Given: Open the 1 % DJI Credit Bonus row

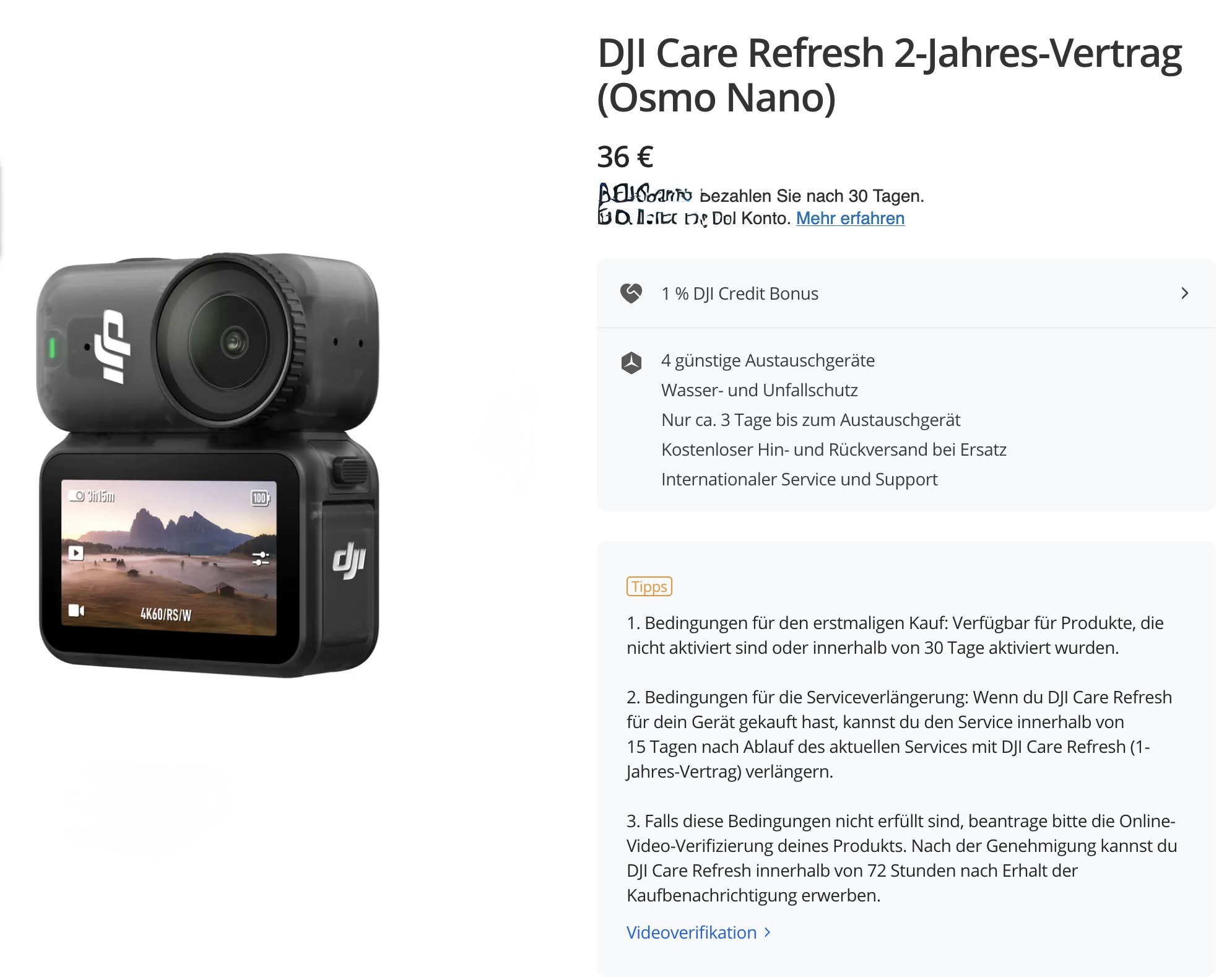Looking at the screenshot, I should pyautogui.click(x=906, y=293).
